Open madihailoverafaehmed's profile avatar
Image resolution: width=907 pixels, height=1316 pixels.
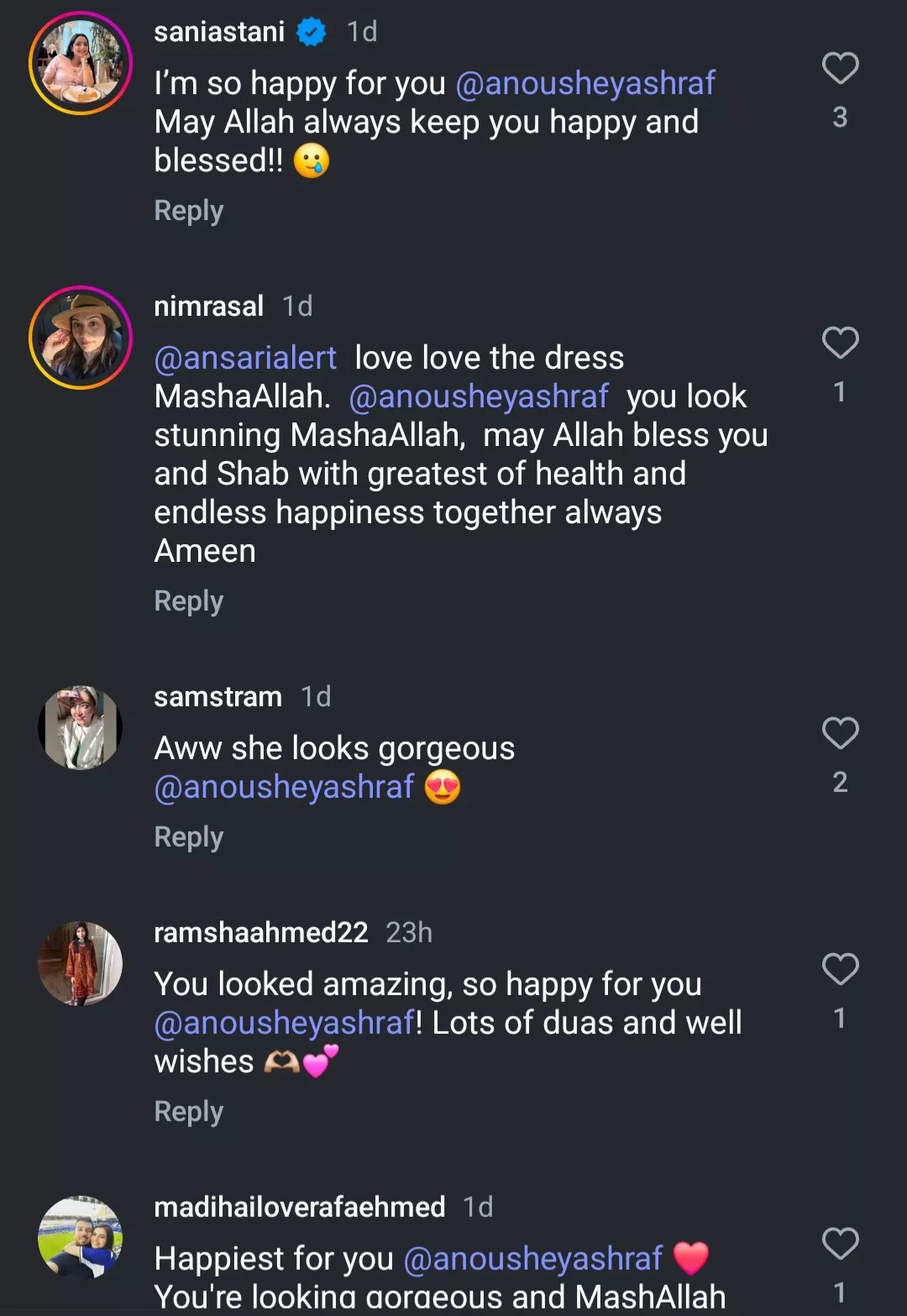point(81,1238)
